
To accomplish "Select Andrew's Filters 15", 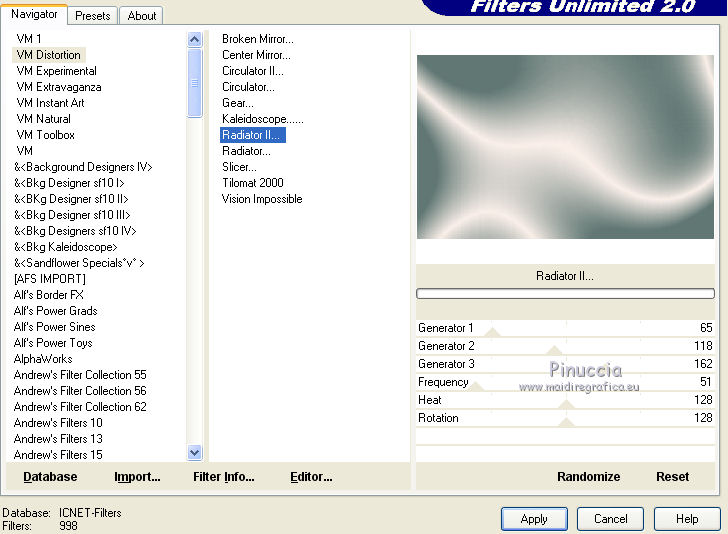I will [x=58, y=455].
